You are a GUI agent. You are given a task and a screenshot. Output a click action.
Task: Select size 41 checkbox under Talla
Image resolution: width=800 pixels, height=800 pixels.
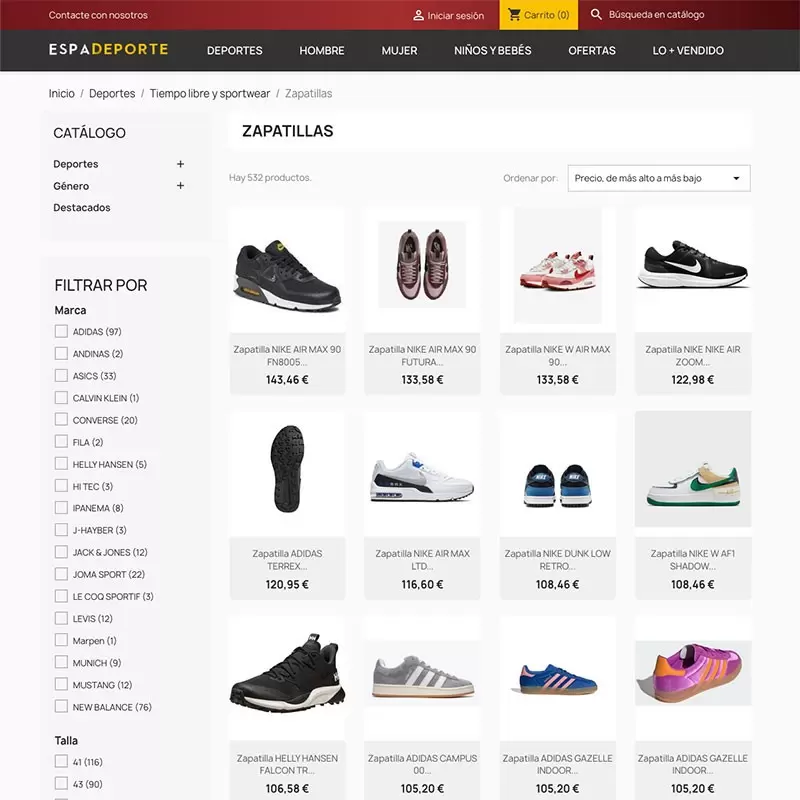(x=61, y=761)
